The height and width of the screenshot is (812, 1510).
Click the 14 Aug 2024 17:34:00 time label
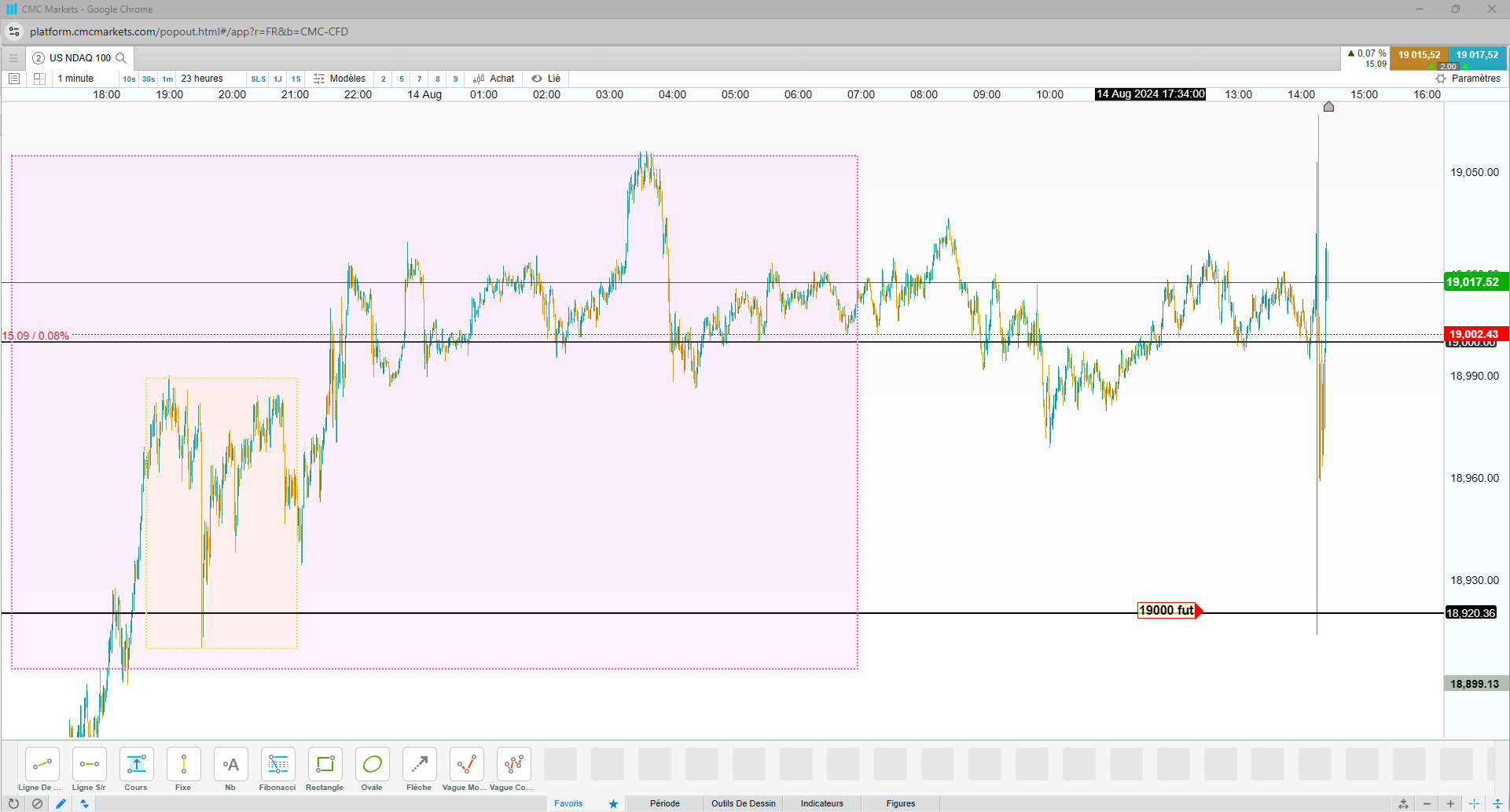pos(1150,94)
